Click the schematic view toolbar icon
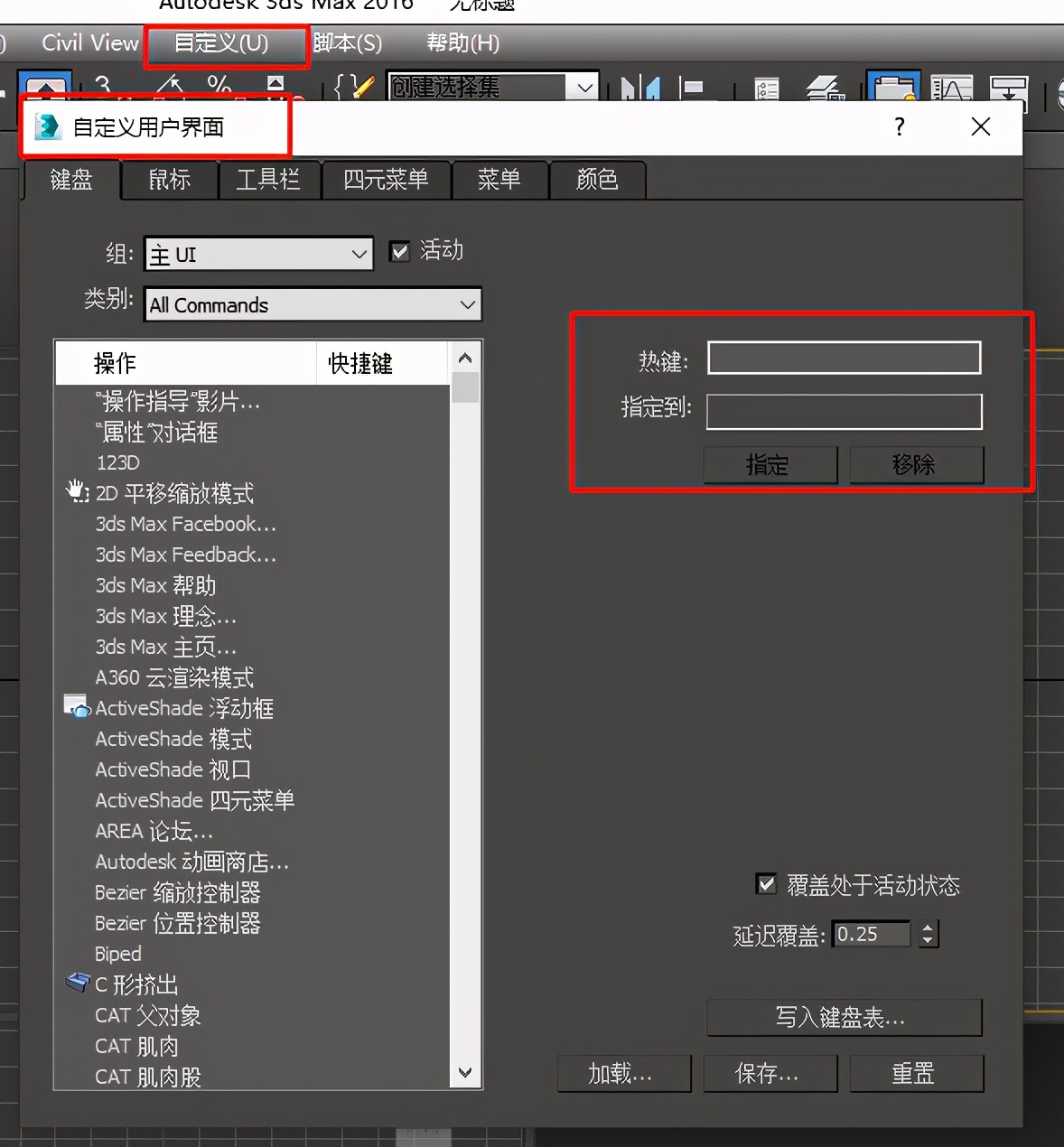Screen dimensions: 1064x1147 [1009, 89]
